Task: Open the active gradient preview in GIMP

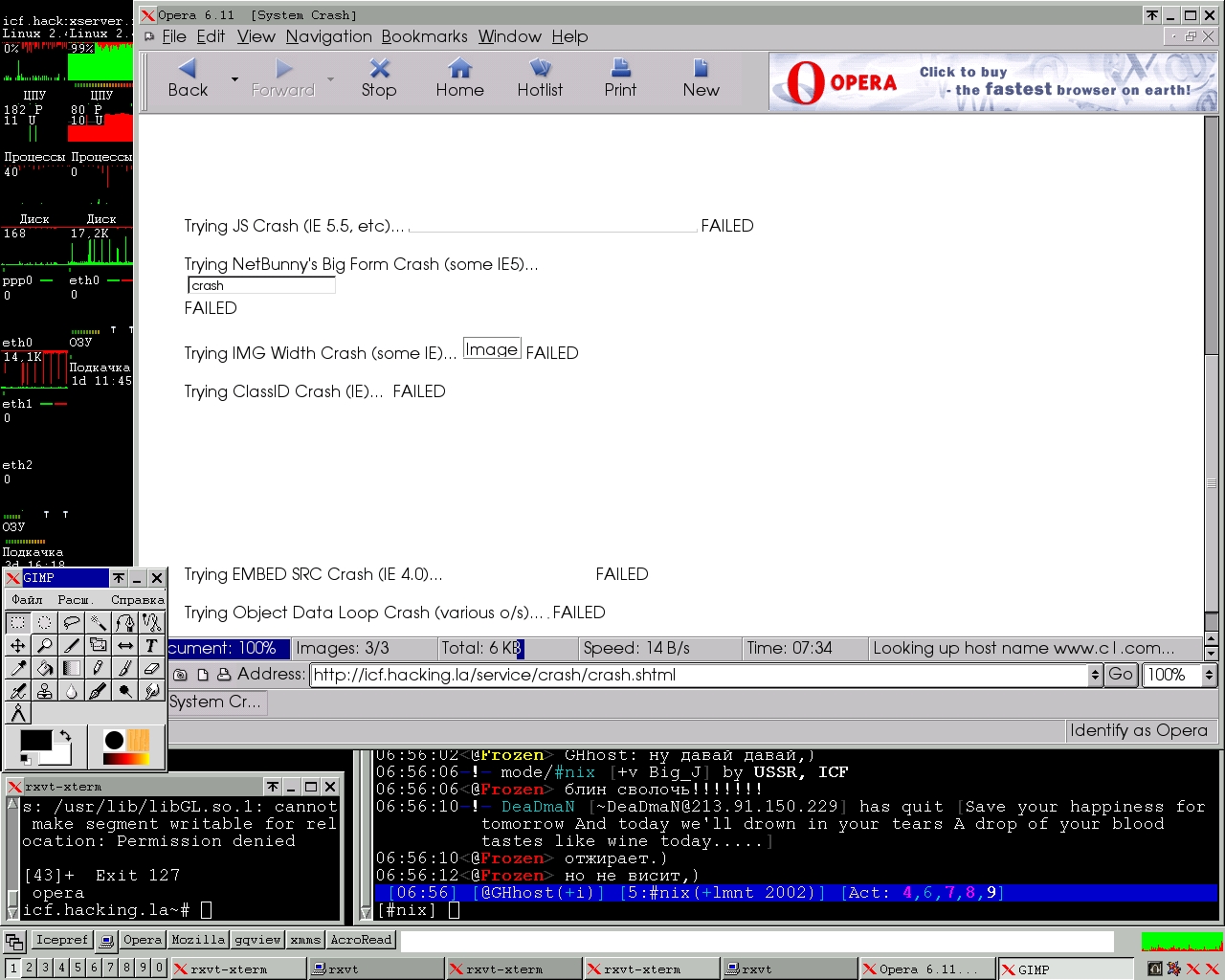Action: (126, 759)
